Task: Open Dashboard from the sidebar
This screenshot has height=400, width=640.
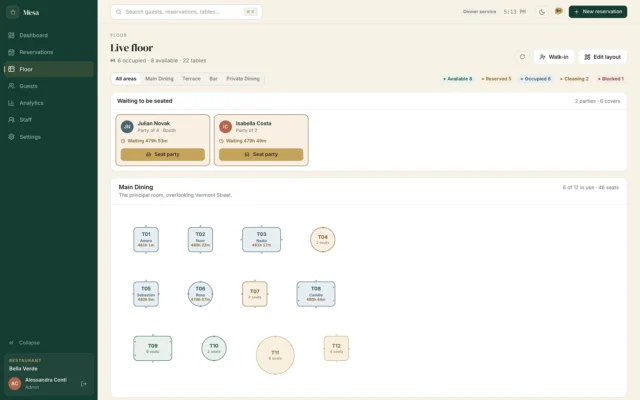Action: tap(49, 35)
